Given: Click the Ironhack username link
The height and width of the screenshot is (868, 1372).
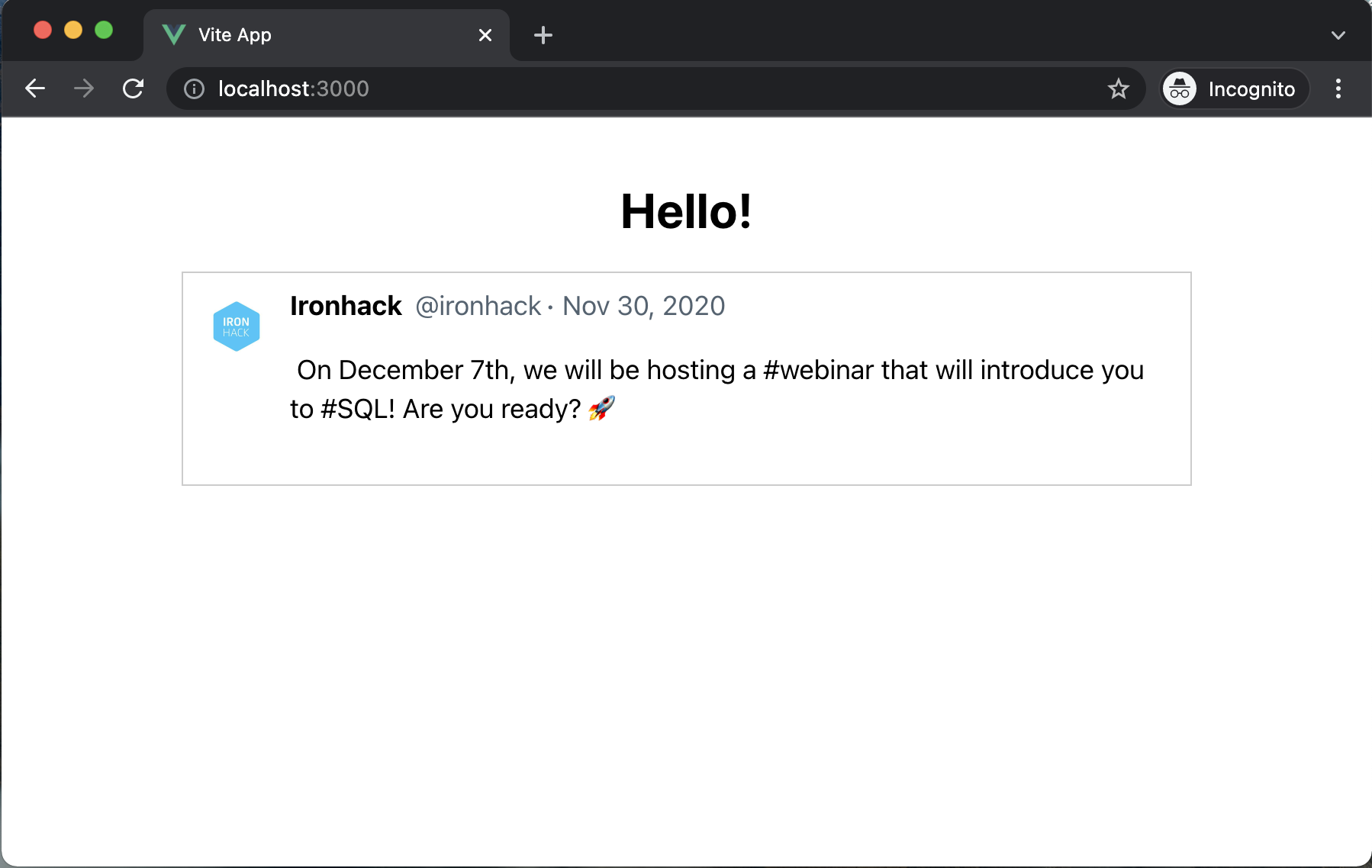Looking at the screenshot, I should click(346, 306).
